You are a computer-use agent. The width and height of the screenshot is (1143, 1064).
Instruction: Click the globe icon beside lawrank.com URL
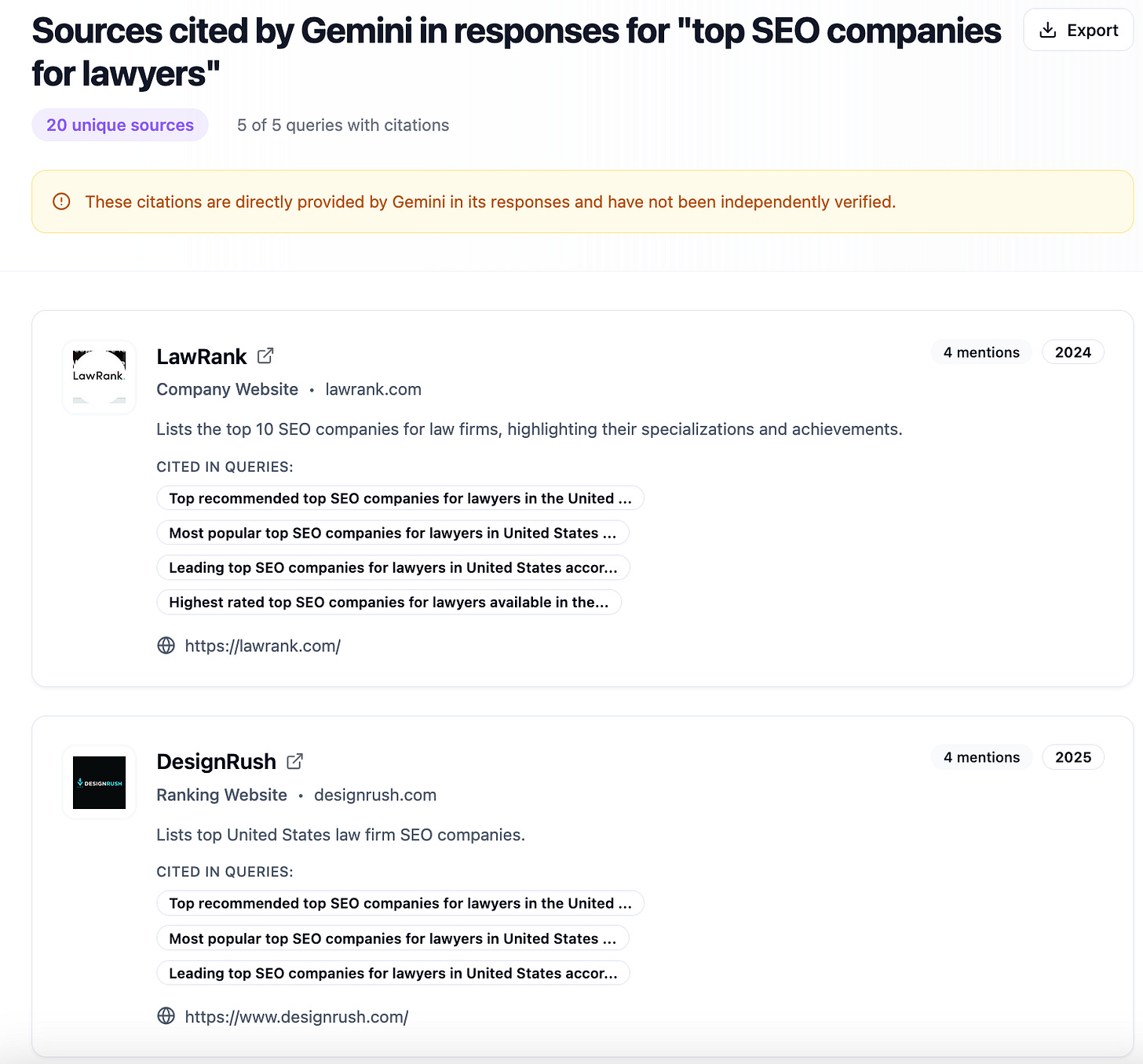coord(166,645)
